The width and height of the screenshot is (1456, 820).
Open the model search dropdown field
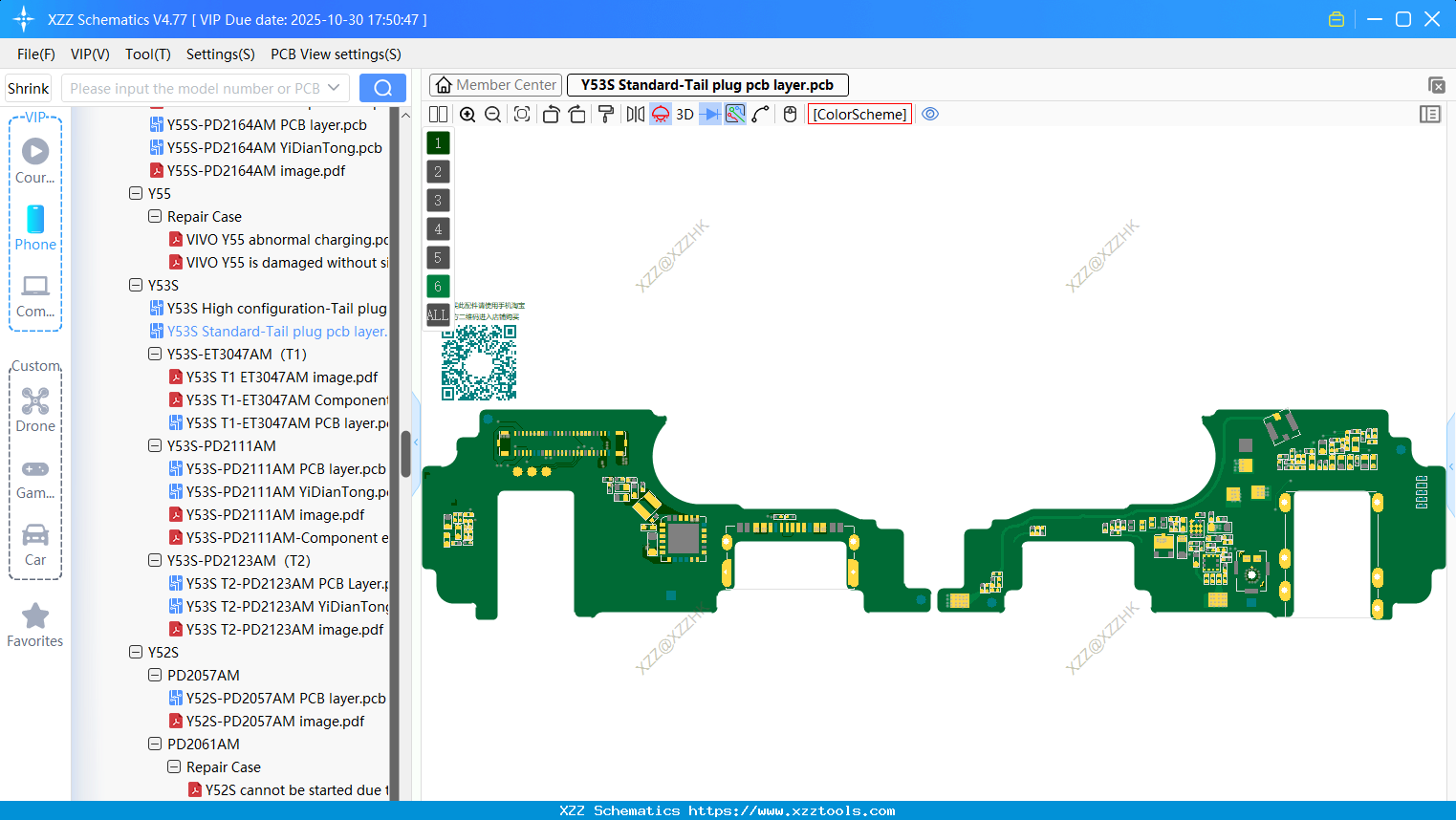click(x=205, y=87)
